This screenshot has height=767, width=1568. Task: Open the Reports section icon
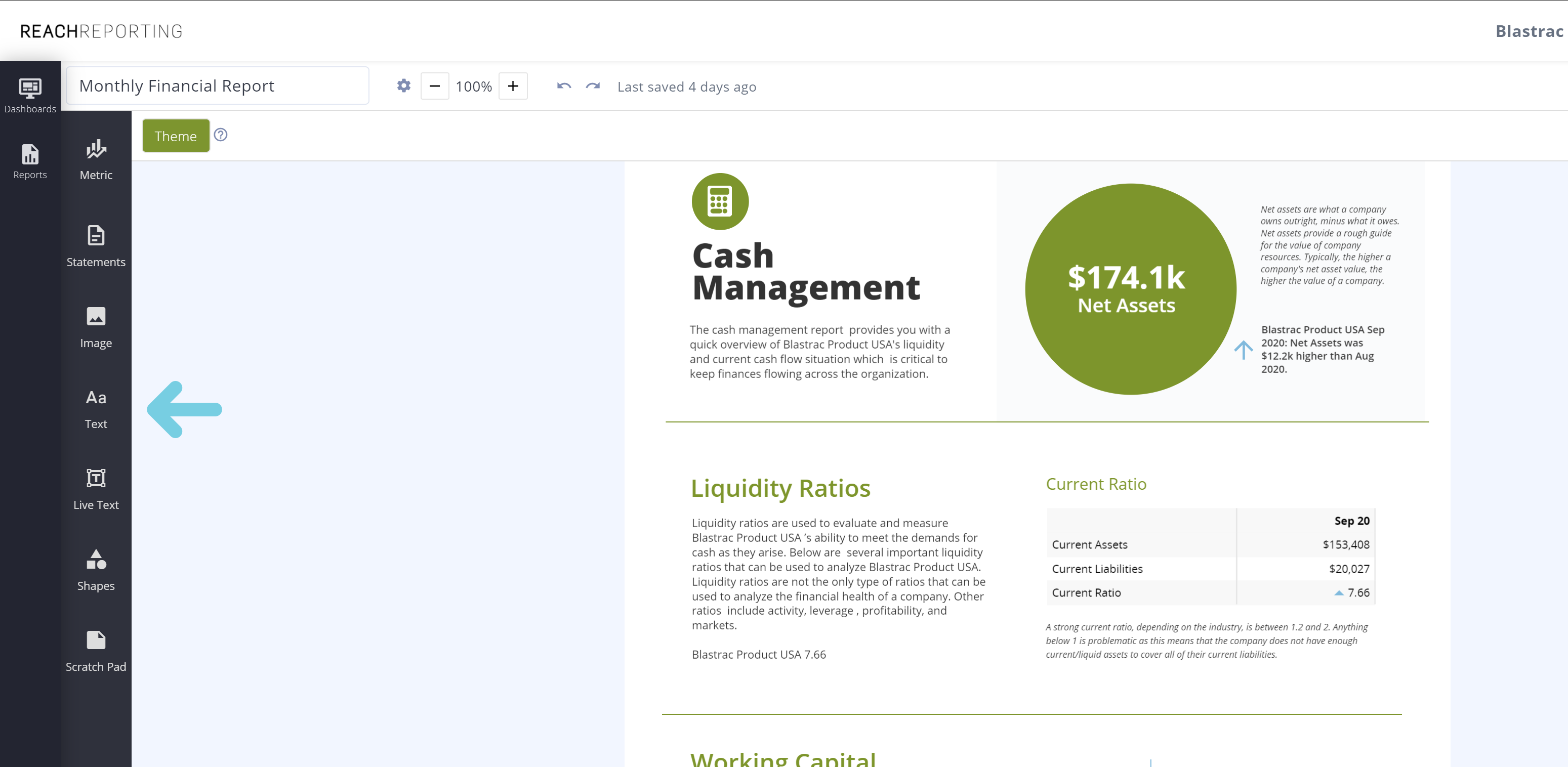pos(30,161)
